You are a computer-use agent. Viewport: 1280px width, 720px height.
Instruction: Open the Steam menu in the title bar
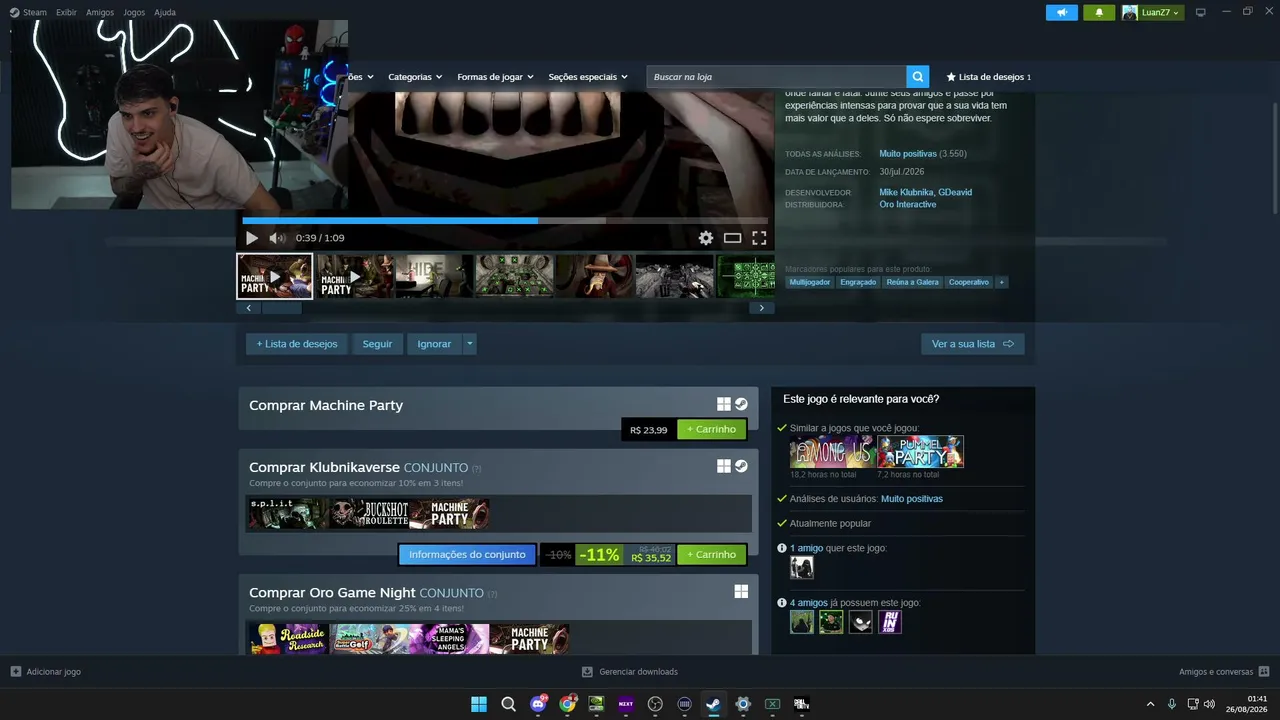[27, 13]
